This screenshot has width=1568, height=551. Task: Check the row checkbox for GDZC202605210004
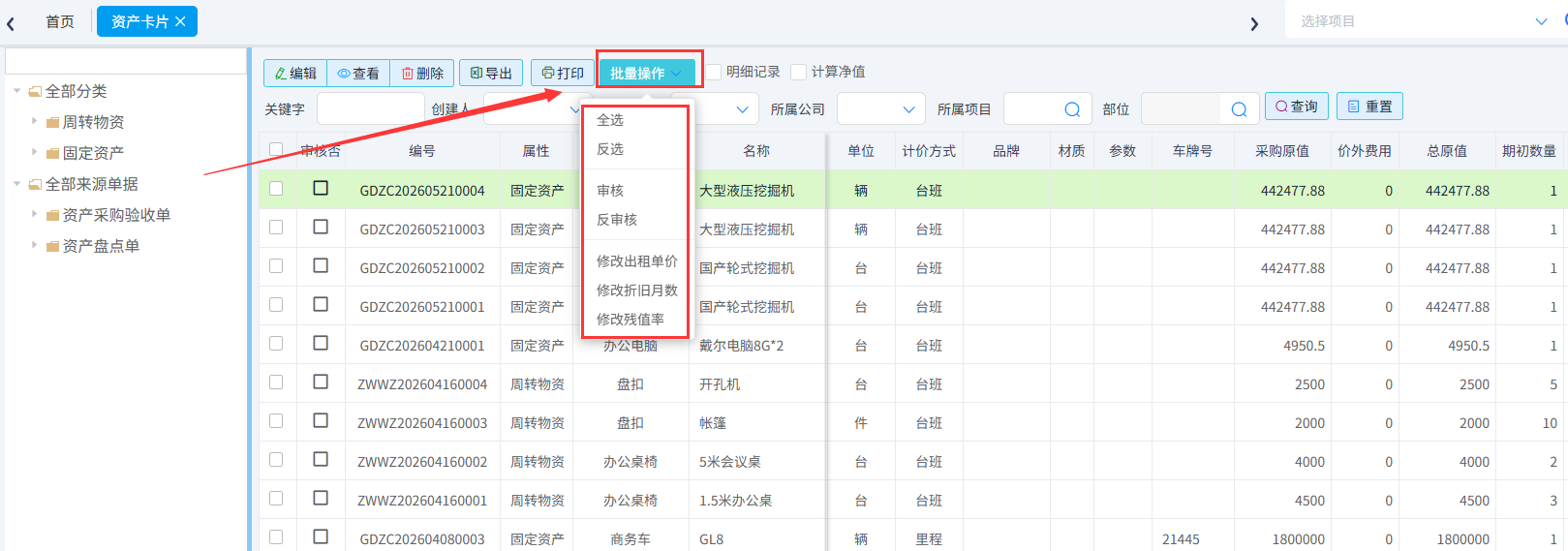pyautogui.click(x=276, y=189)
